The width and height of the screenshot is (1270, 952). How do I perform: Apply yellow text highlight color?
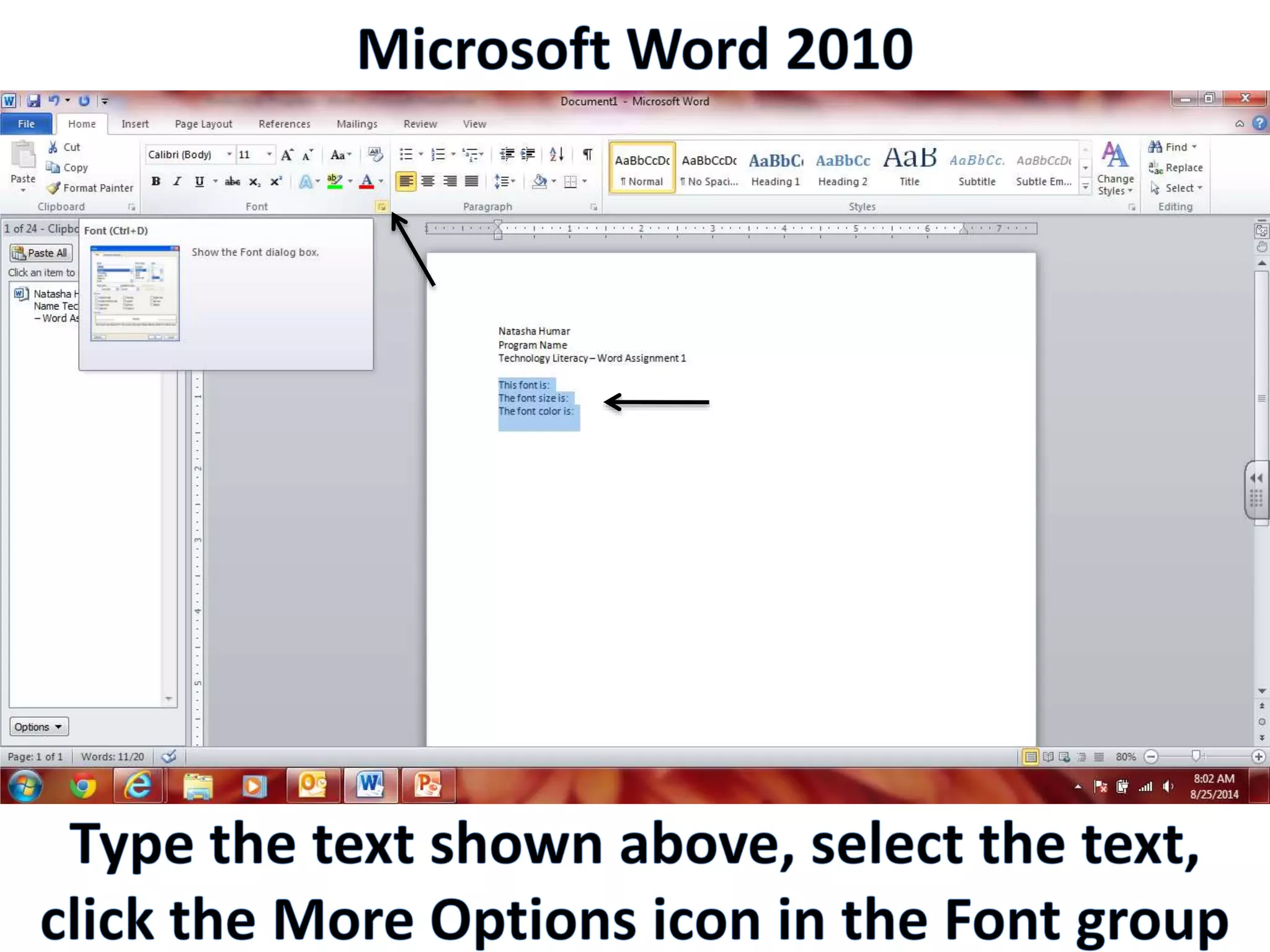(x=335, y=182)
